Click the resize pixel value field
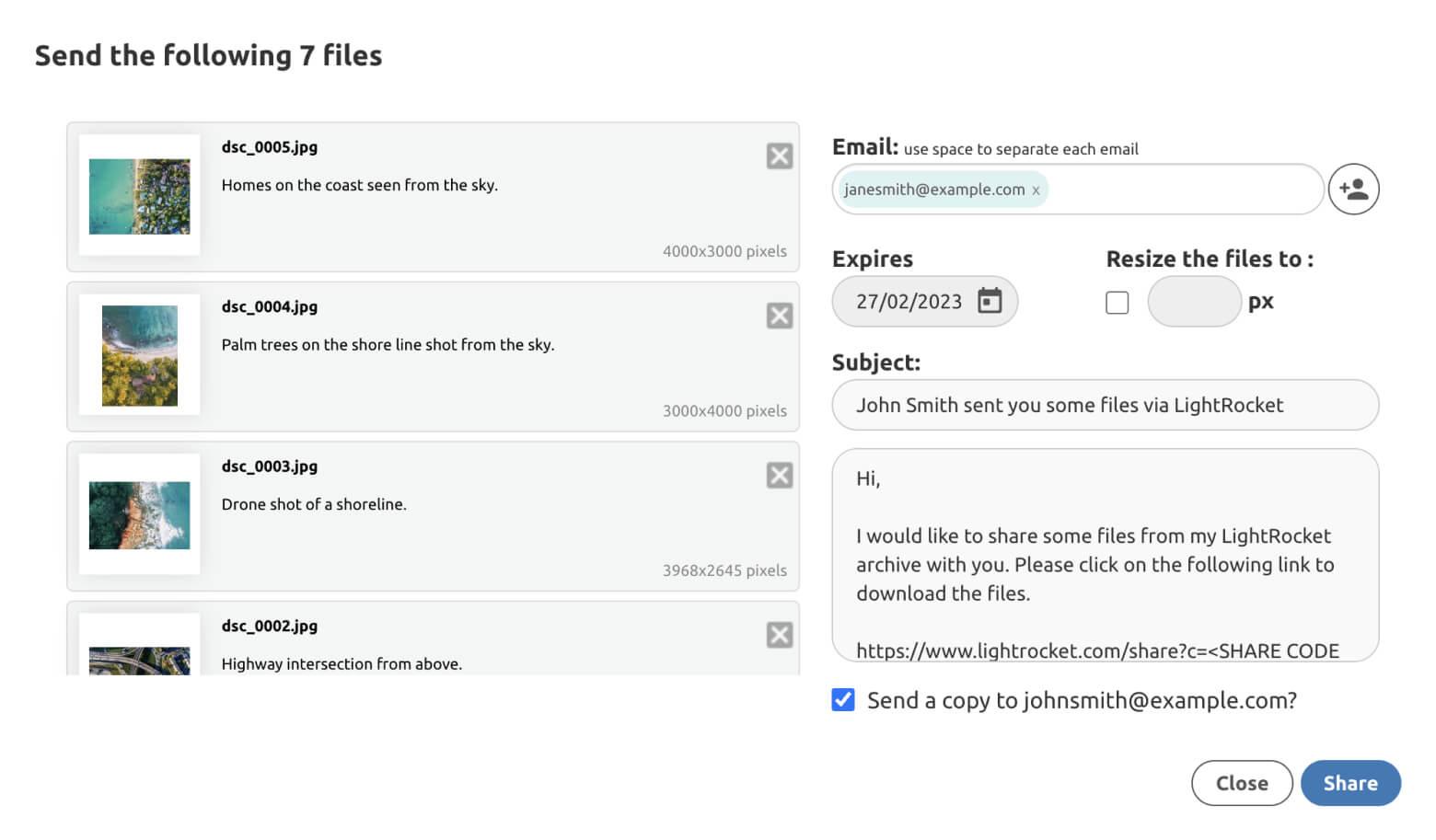The width and height of the screenshot is (1436, 840). (x=1194, y=302)
